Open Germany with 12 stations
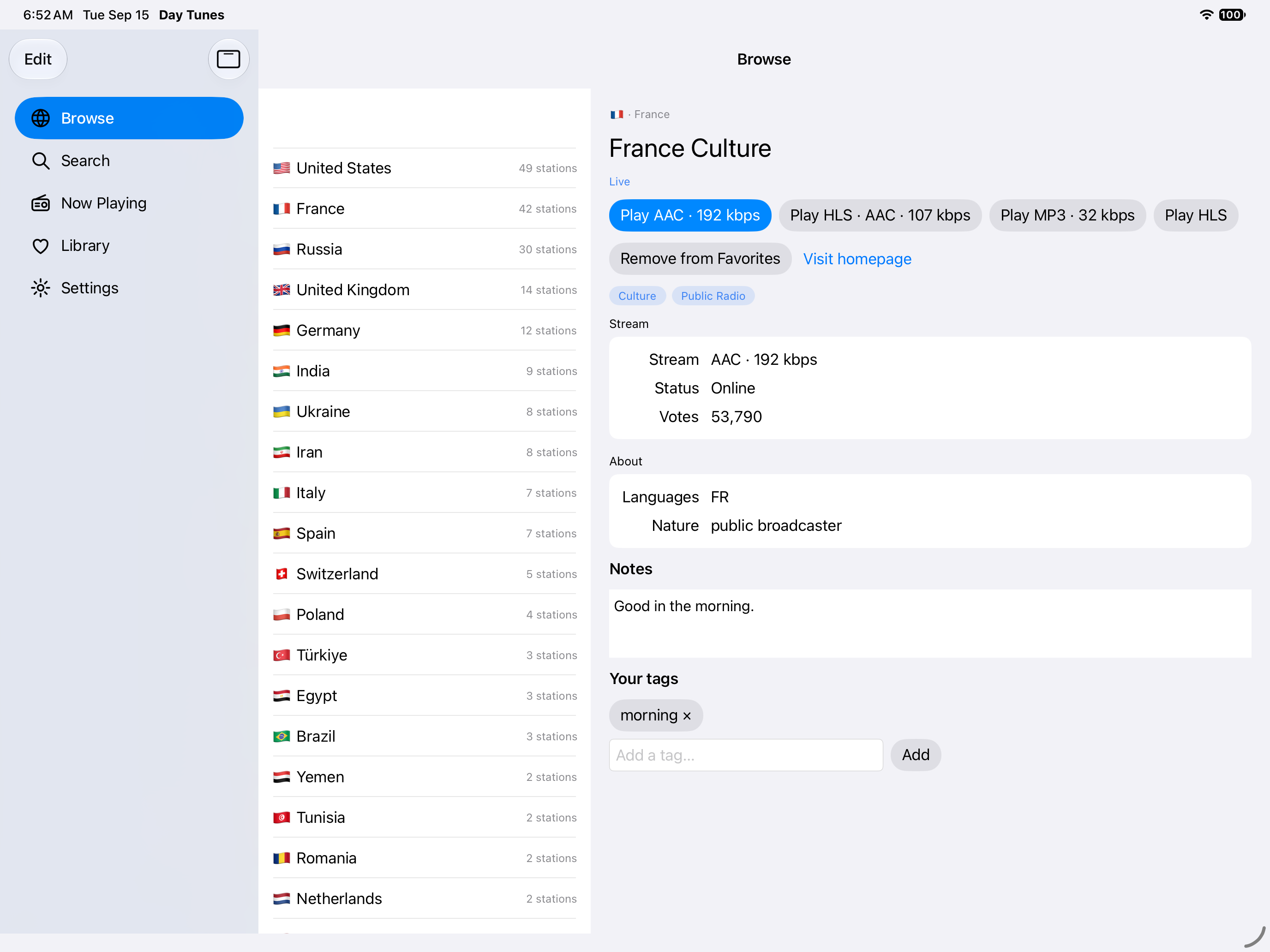Screen dimensions: 1270x952 (x=425, y=331)
